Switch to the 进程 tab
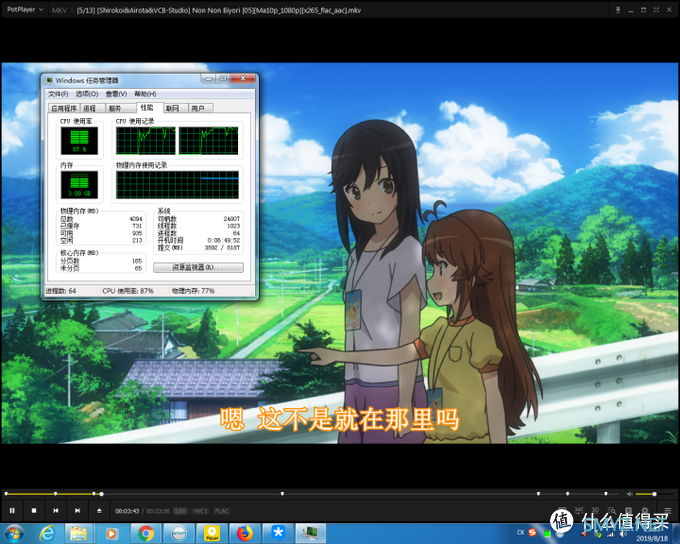This screenshot has height=544, width=680. pos(92,108)
